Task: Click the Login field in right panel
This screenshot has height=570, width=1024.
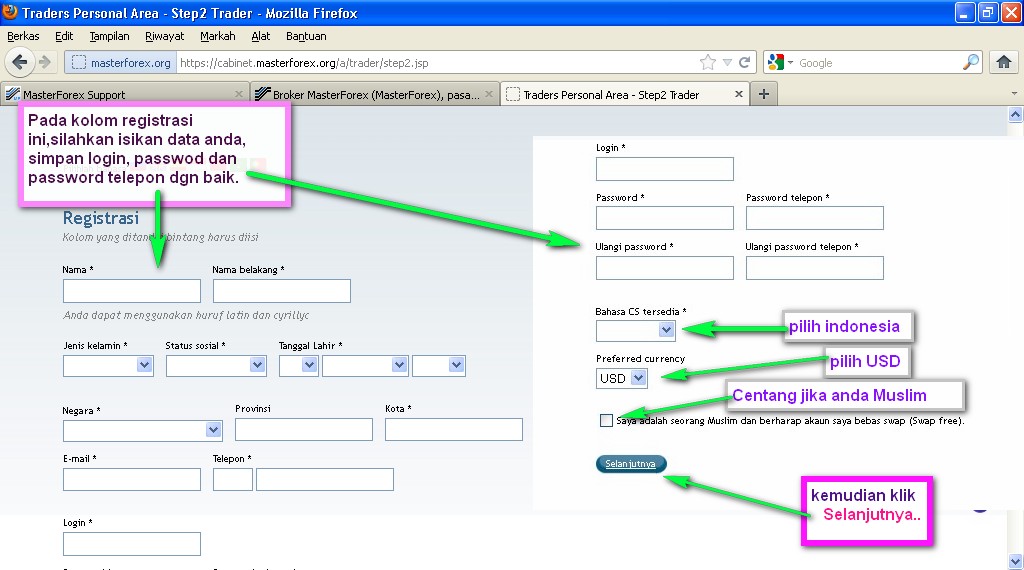Action: coord(665,168)
